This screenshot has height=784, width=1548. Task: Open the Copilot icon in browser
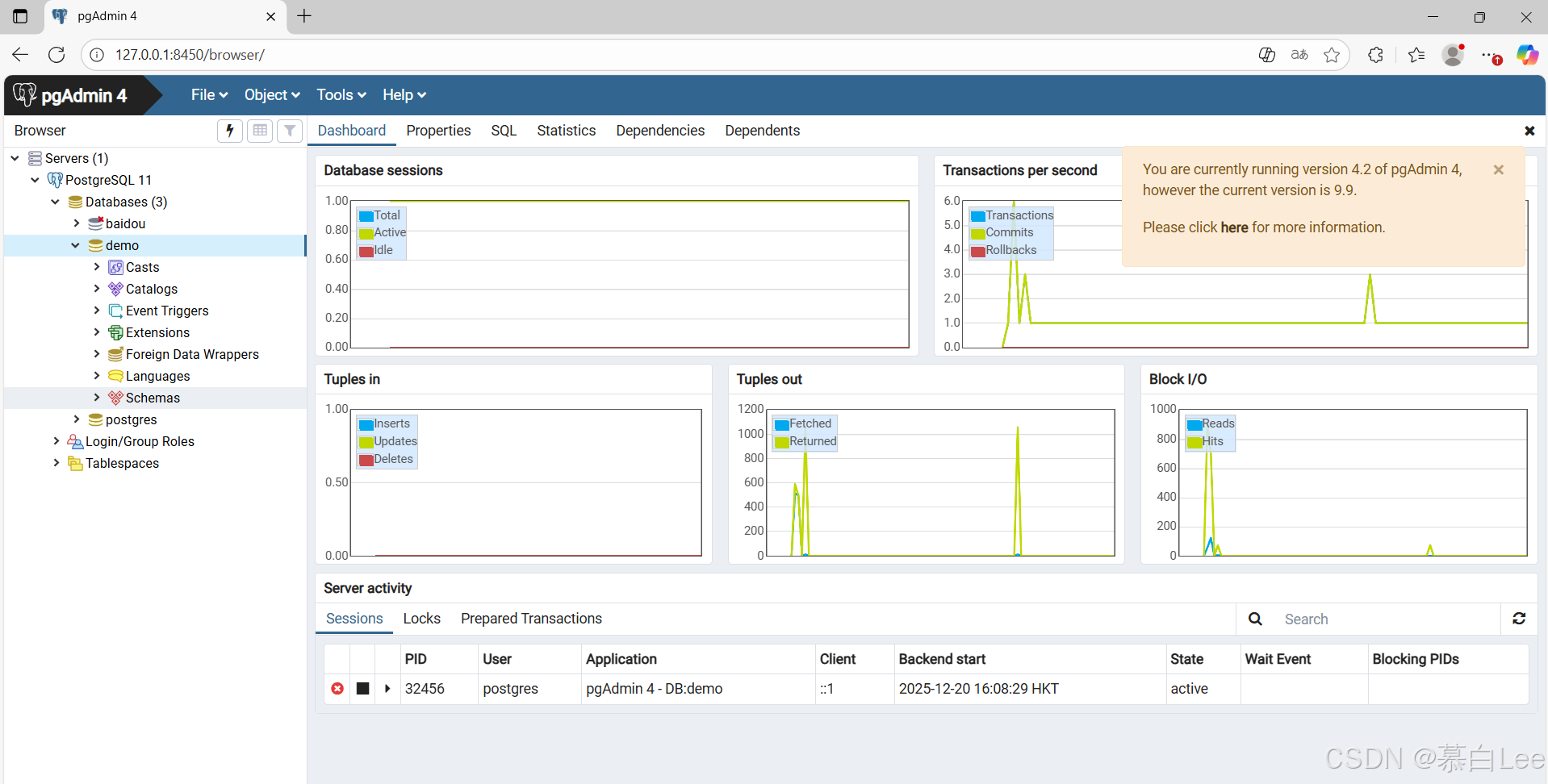click(x=1527, y=55)
